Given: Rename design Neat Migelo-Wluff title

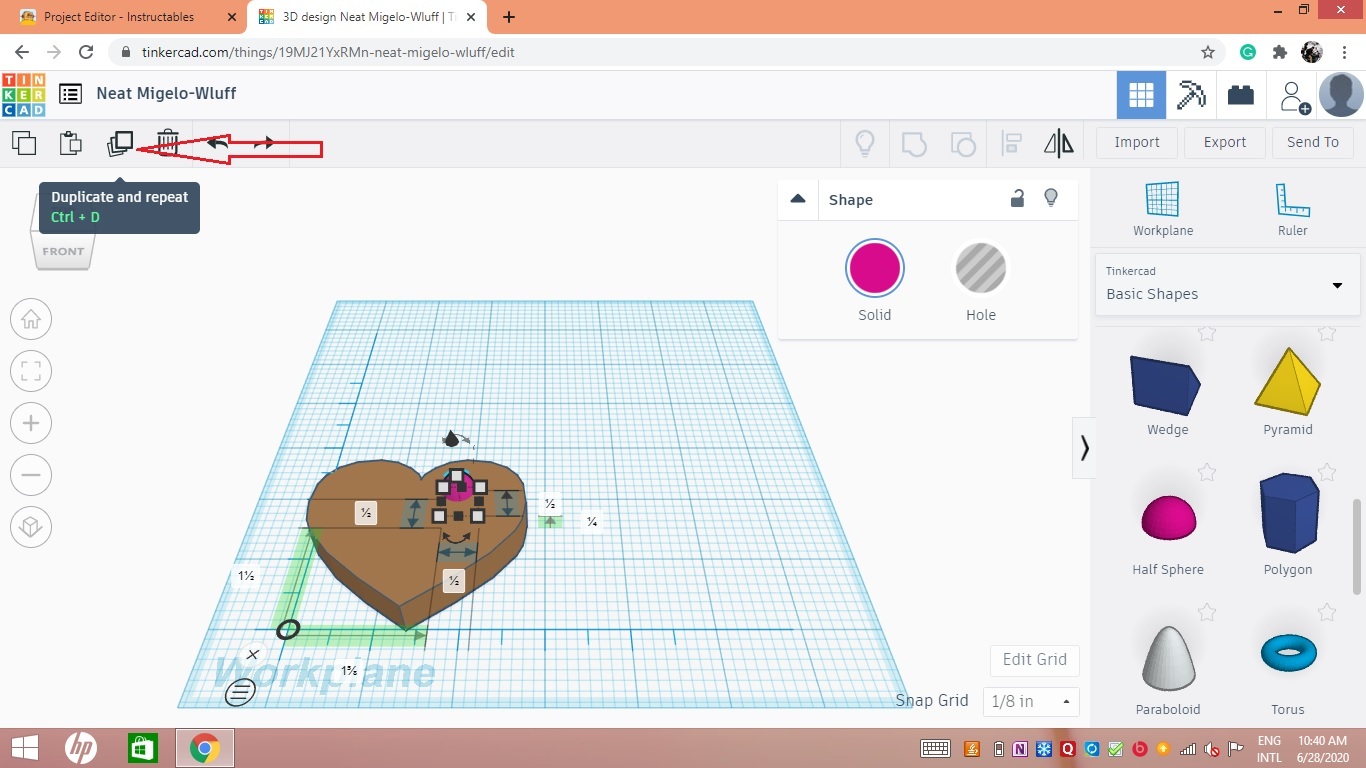Looking at the screenshot, I should (166, 93).
